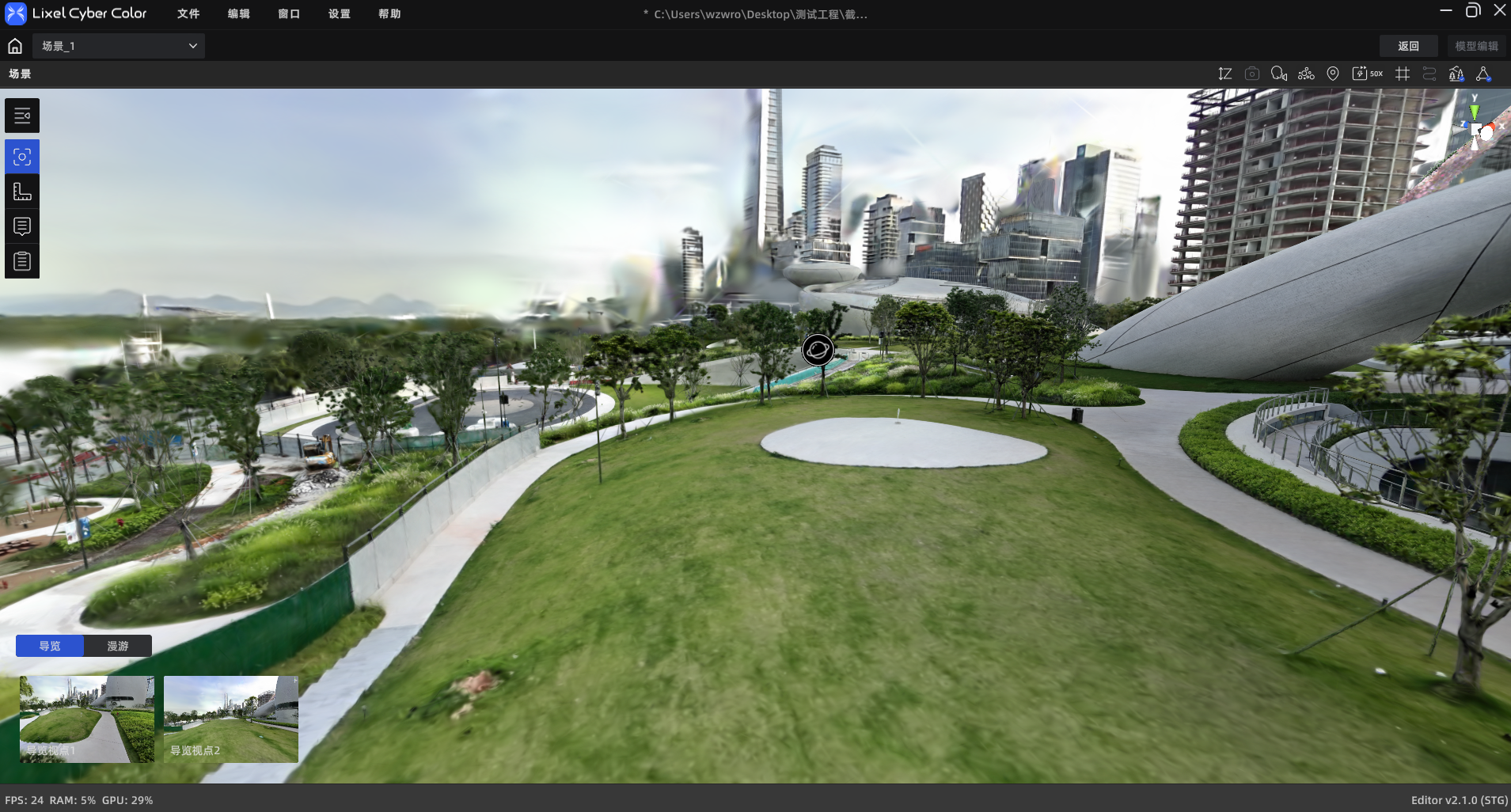
Task: Expand the 场景_1 scene dropdown
Action: (x=119, y=46)
